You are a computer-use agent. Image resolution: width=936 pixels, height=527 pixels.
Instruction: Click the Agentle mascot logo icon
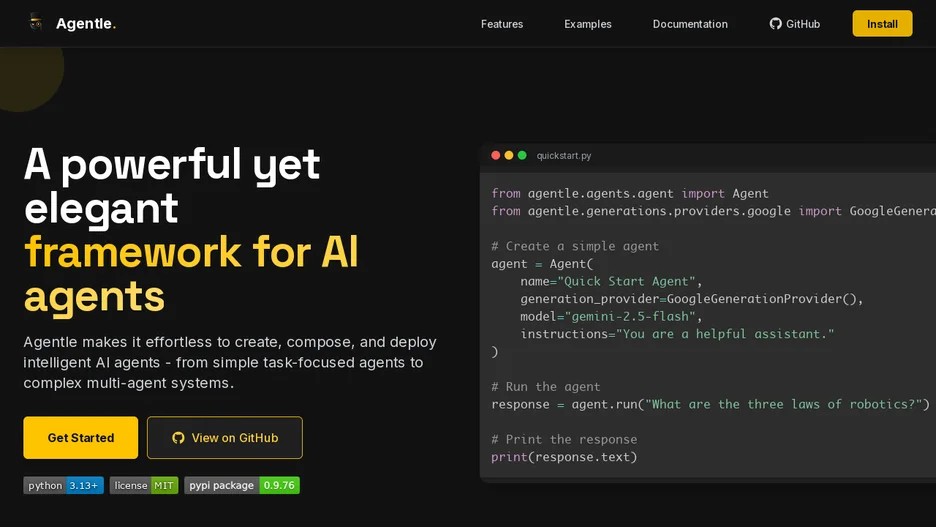point(36,23)
